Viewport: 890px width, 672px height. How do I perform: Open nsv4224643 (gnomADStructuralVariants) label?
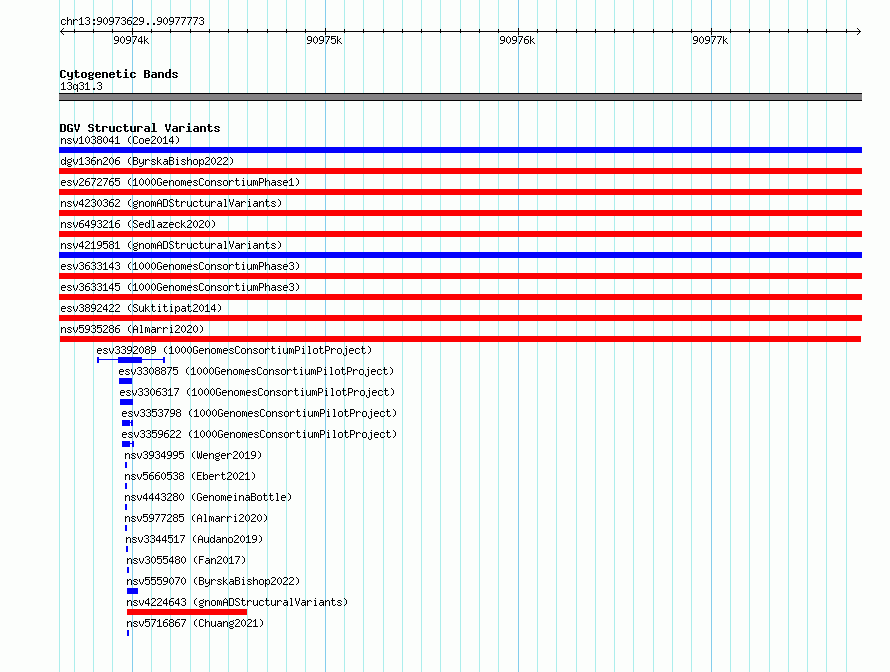237,602
